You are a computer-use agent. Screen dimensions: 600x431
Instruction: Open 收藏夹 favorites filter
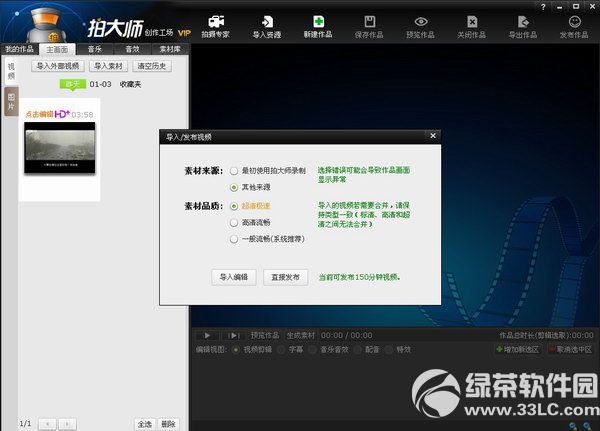[x=130, y=84]
